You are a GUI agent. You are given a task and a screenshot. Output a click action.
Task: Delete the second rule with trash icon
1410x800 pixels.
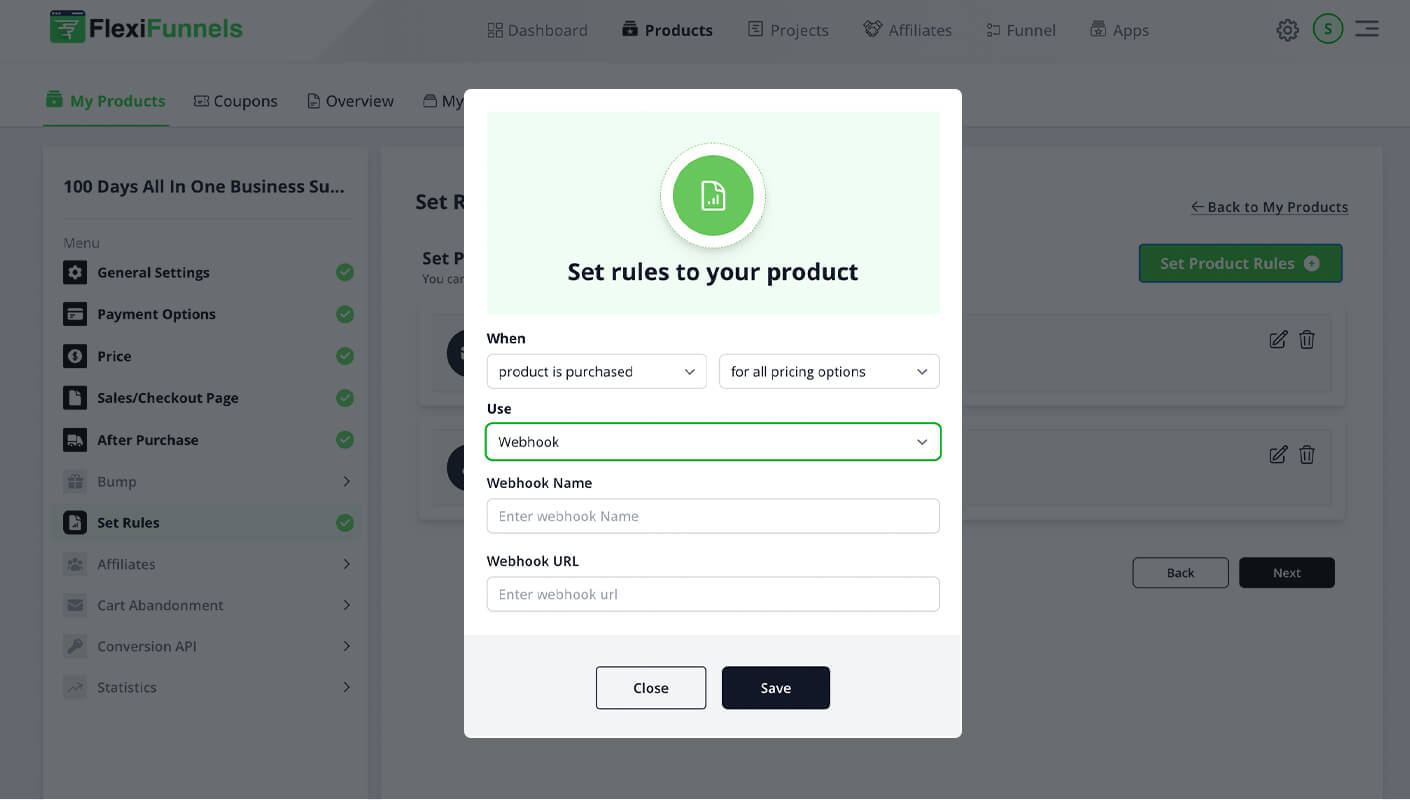[1307, 455]
